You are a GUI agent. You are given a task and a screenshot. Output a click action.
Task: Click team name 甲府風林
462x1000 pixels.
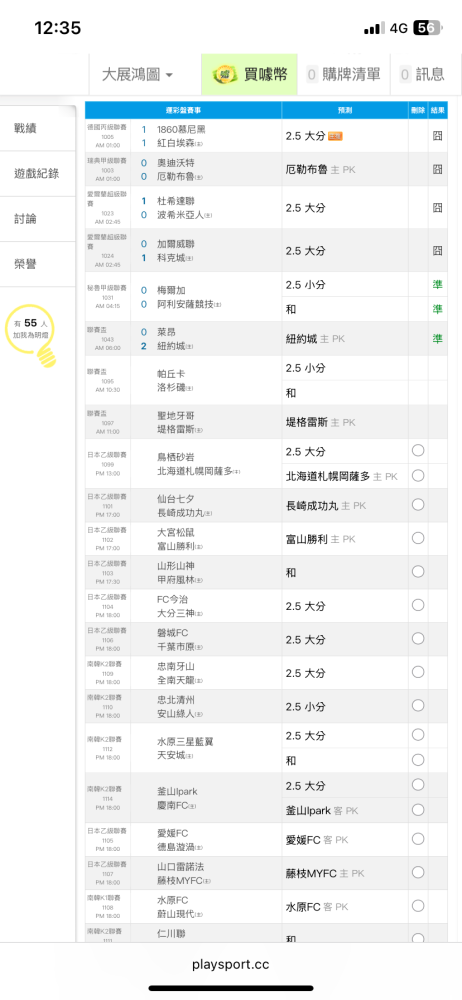tap(176, 579)
